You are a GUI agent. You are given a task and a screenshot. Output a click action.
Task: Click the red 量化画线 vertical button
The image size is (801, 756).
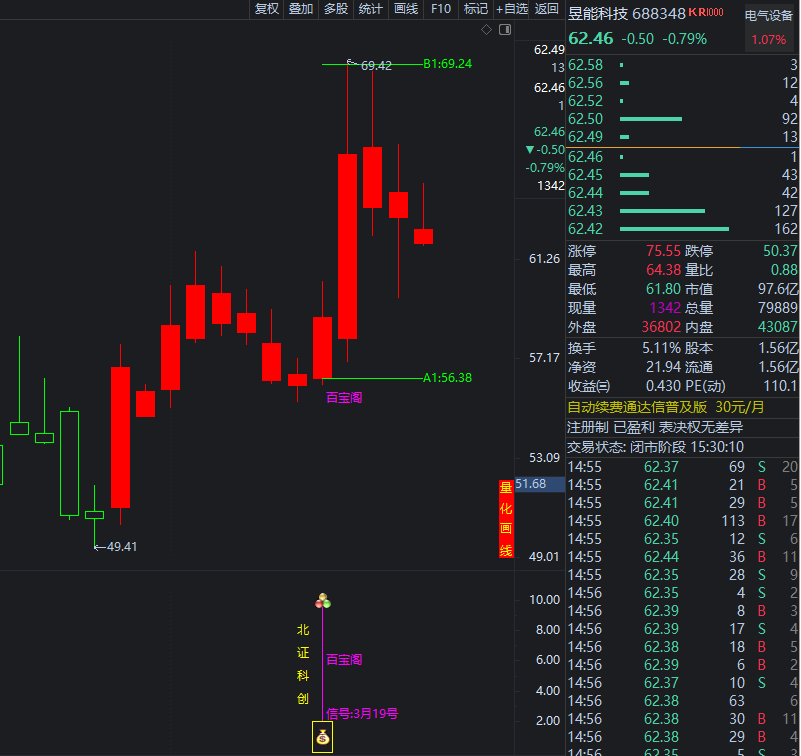pos(506,519)
